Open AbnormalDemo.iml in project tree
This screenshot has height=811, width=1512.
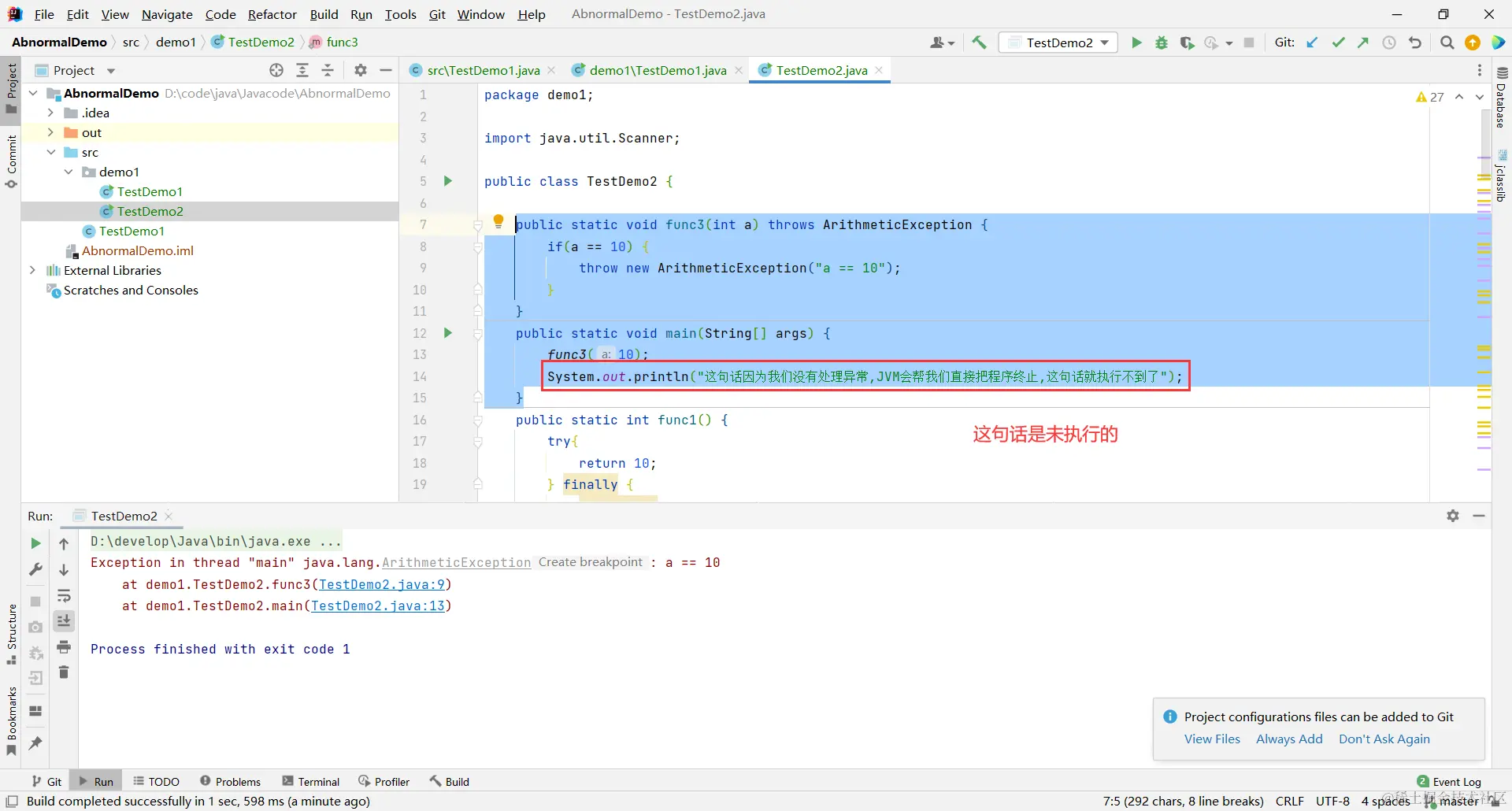click(x=138, y=250)
